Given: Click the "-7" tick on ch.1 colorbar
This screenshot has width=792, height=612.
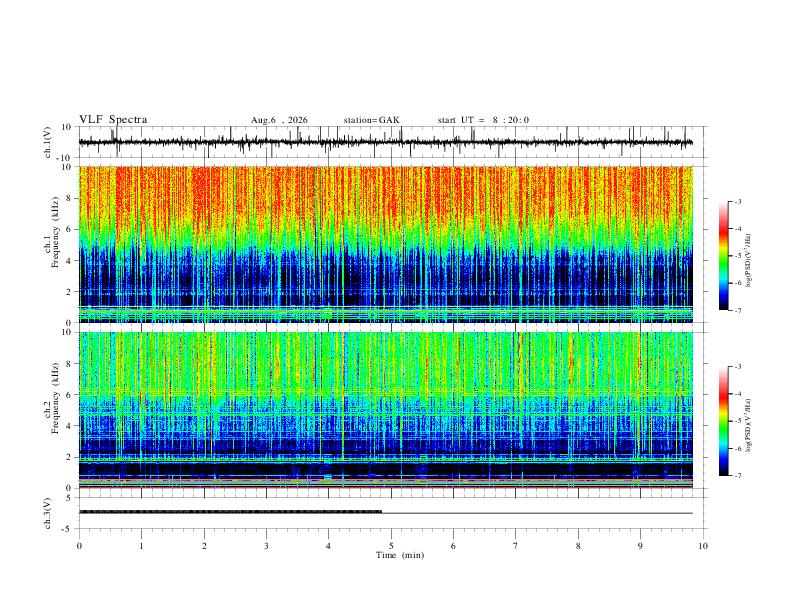Looking at the screenshot, I should 737,311.
